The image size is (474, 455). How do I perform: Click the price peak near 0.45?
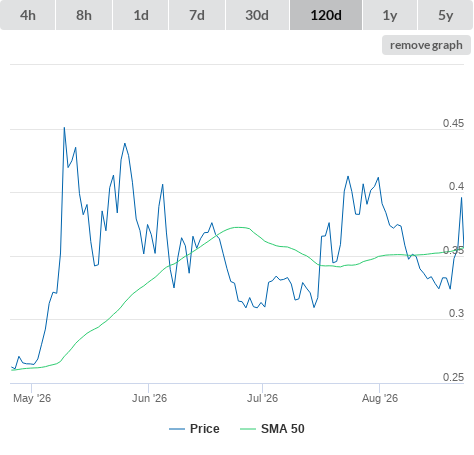[64, 128]
